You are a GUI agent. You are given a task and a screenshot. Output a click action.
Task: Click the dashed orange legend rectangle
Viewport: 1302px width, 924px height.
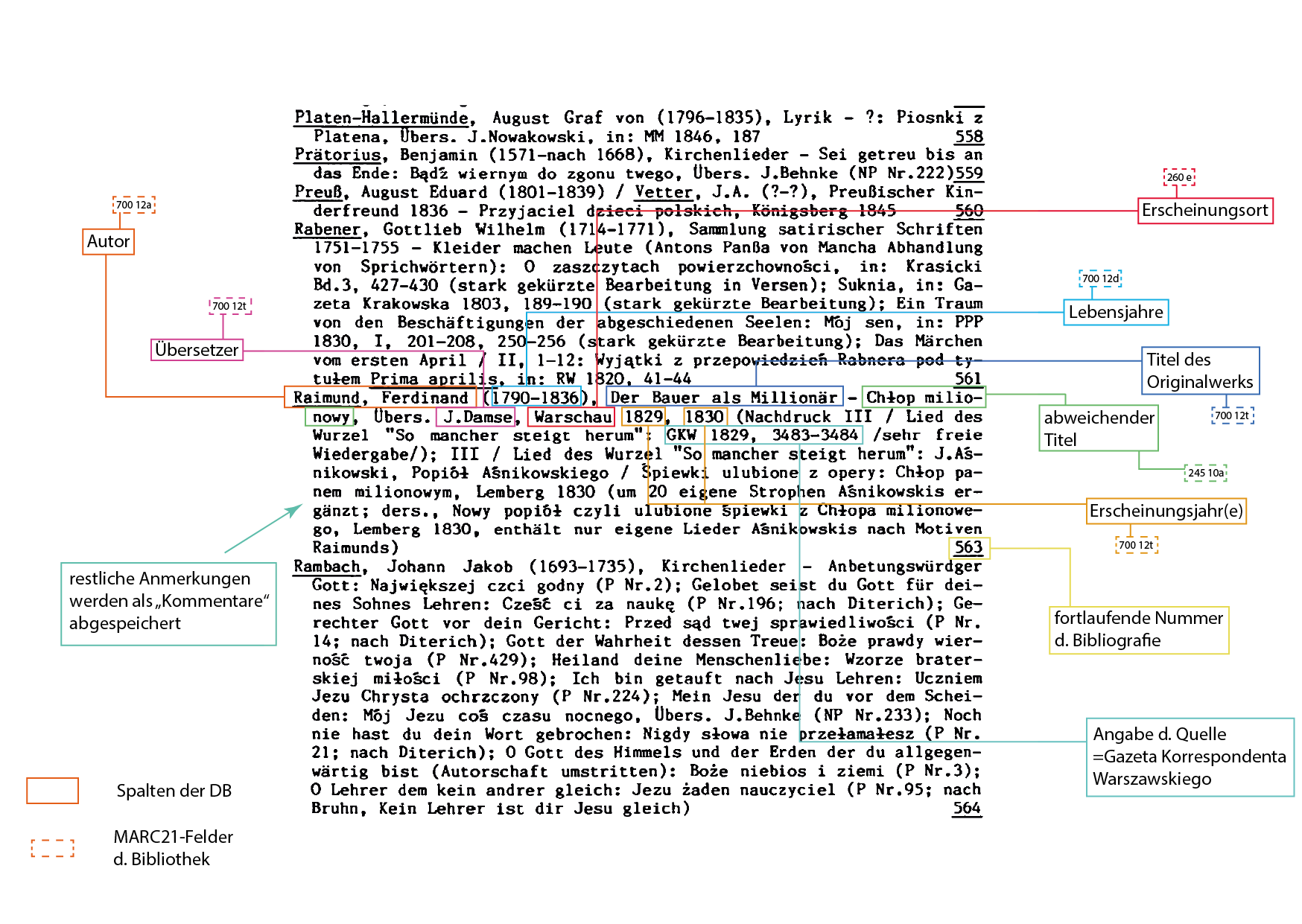[52, 848]
